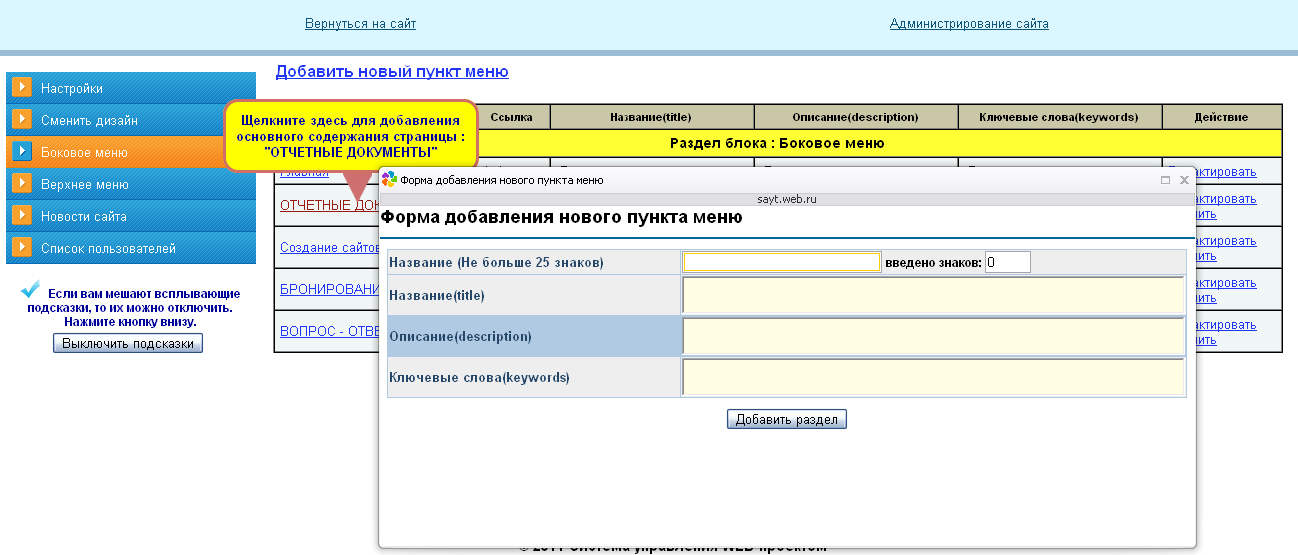Image resolution: width=1298 pixels, height=555 pixels.
Task: Click the arrow icon beside Боковое меню
Action: click(21, 152)
